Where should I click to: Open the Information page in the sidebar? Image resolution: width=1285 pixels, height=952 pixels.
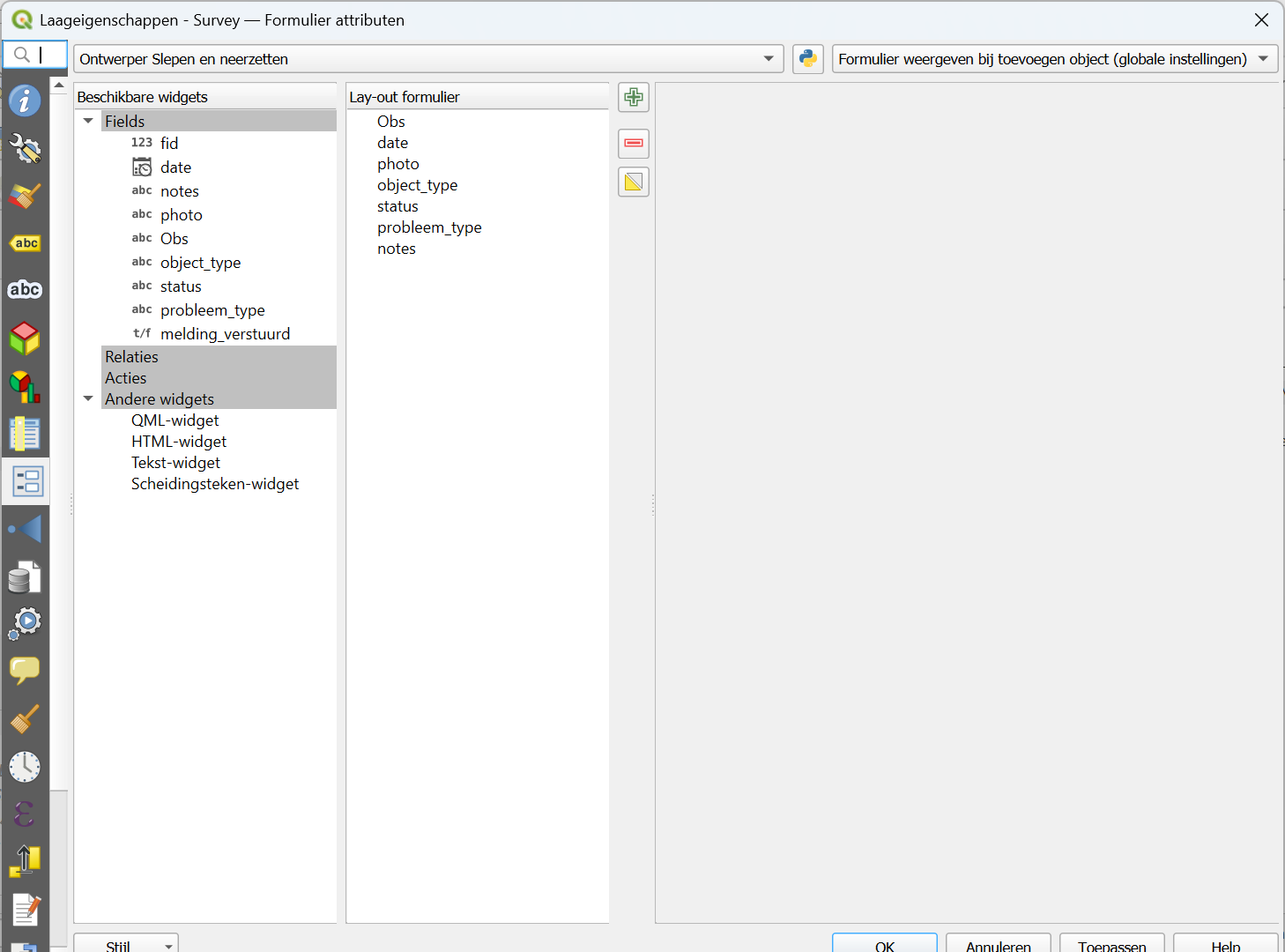click(x=25, y=101)
